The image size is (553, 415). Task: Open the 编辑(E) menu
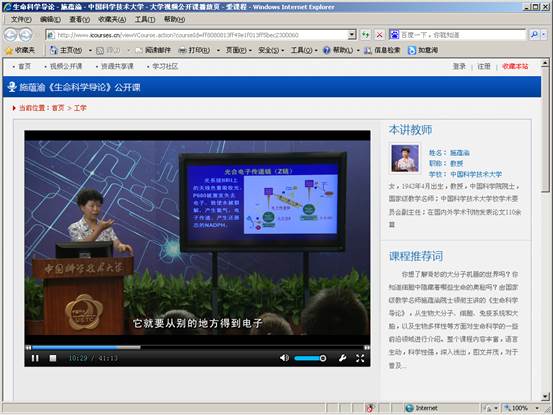tap(50, 19)
